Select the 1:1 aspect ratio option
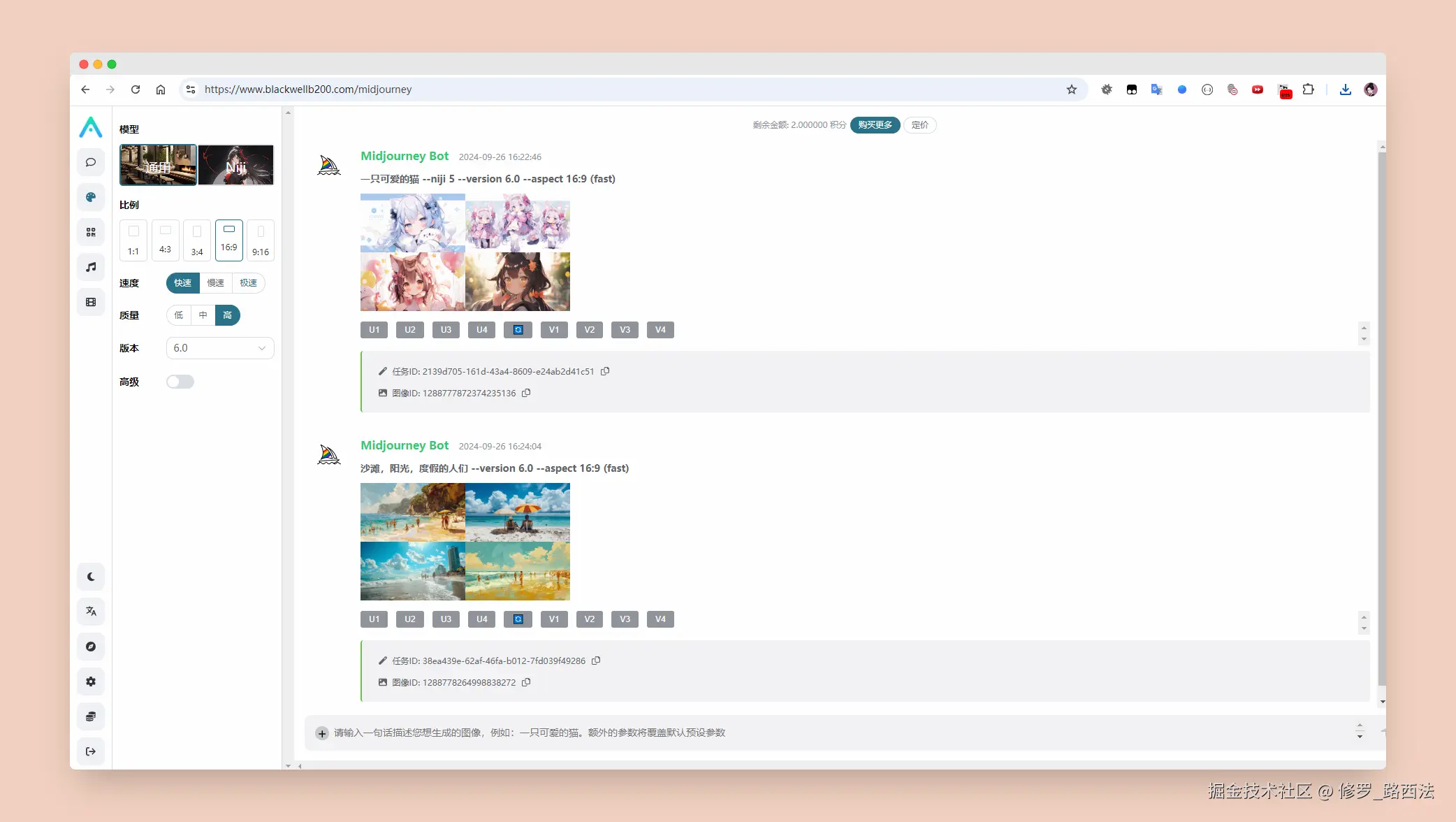 [133, 240]
